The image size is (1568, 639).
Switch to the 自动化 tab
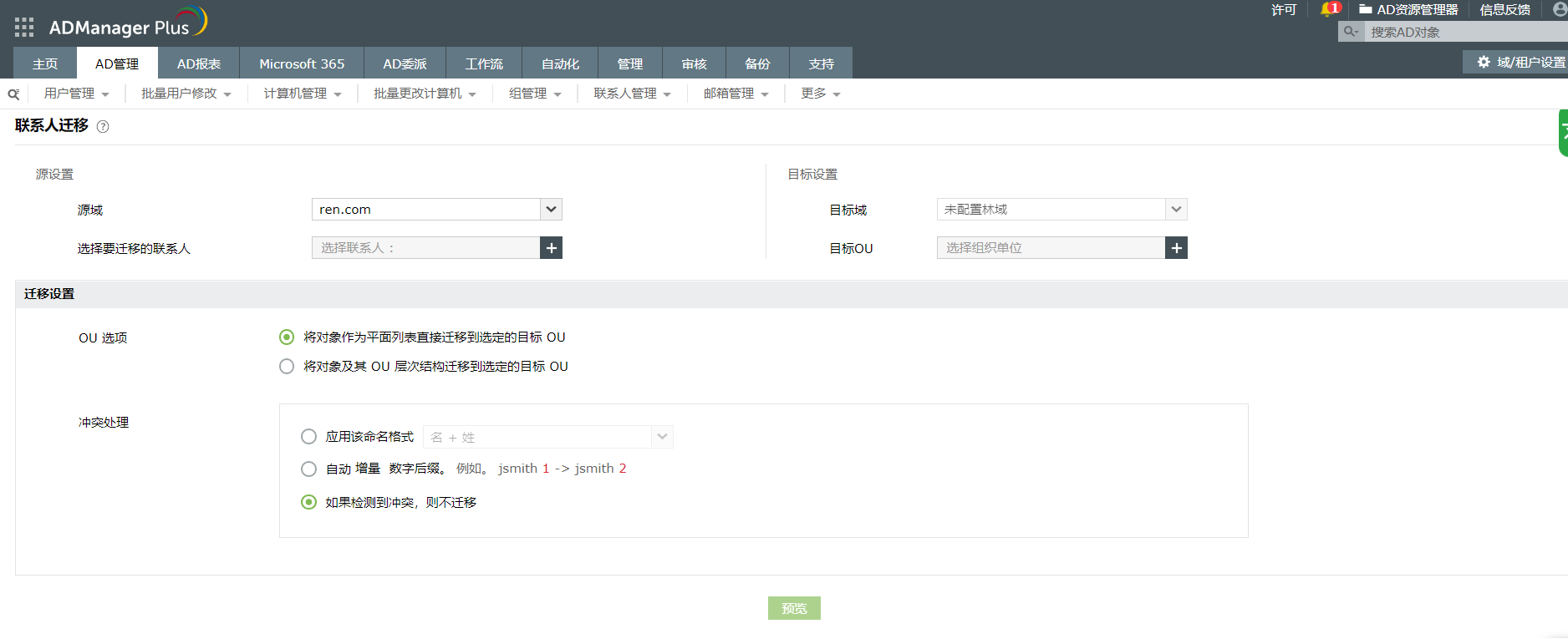[560, 63]
